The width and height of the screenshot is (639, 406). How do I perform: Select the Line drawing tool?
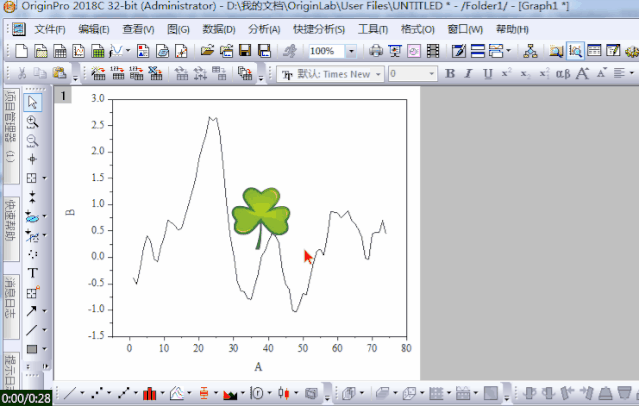click(32, 329)
